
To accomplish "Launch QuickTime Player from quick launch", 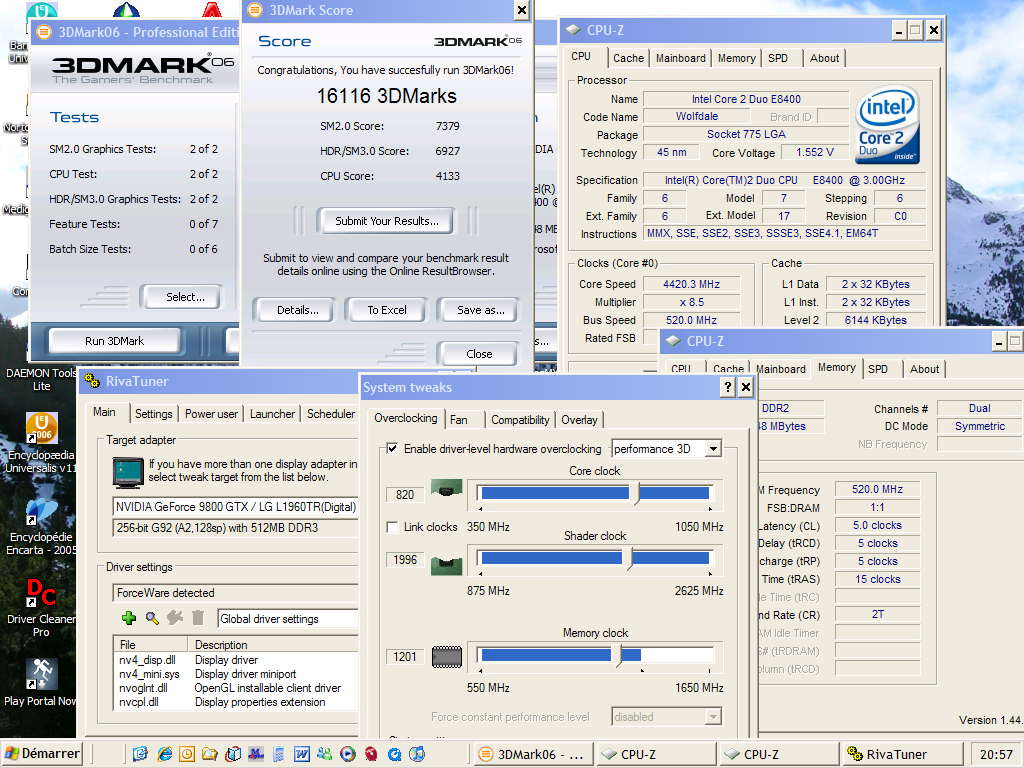I will 394,754.
